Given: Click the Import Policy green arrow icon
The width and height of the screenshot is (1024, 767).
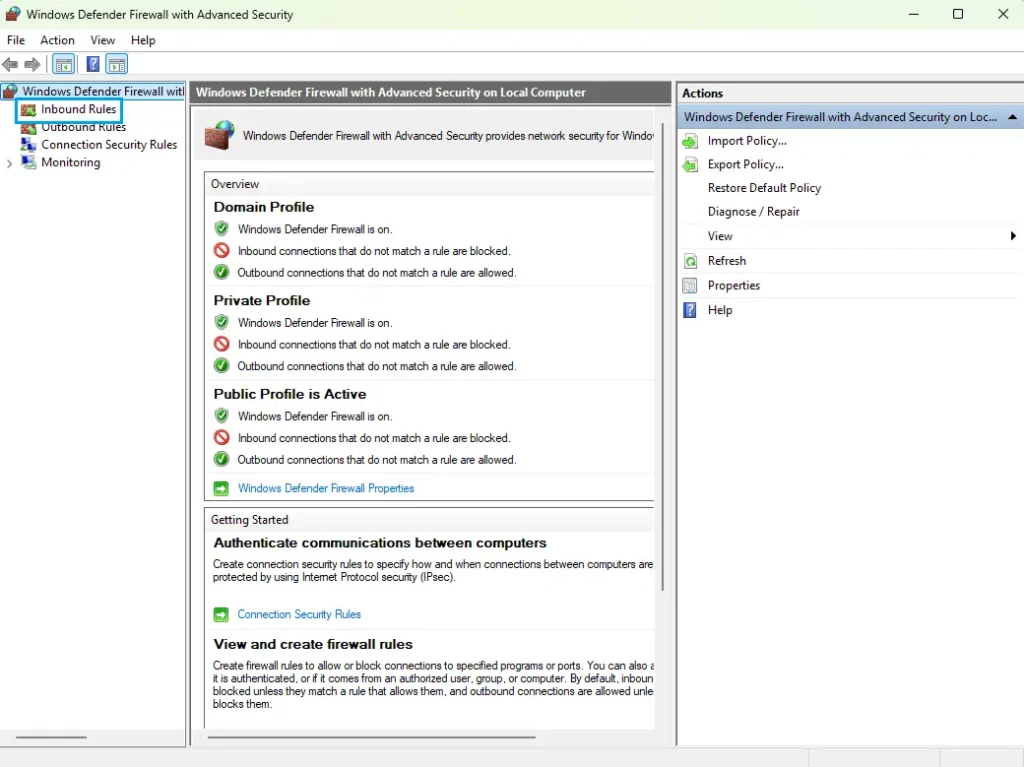Looking at the screenshot, I should (x=690, y=141).
